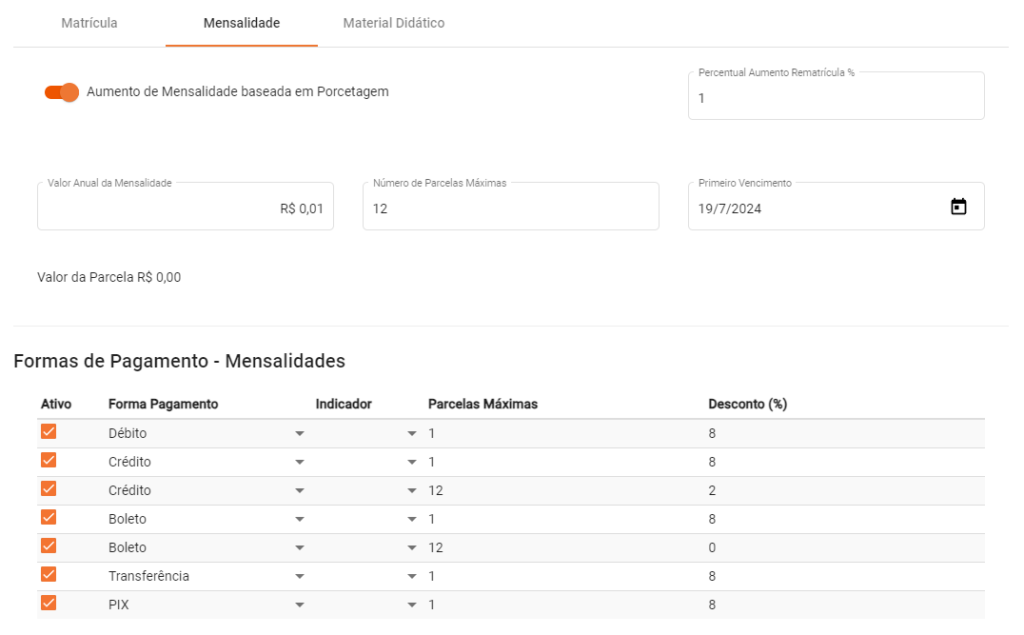This screenshot has width=1024, height=635.
Task: Switch to the Matrícula tab
Action: tap(89, 23)
